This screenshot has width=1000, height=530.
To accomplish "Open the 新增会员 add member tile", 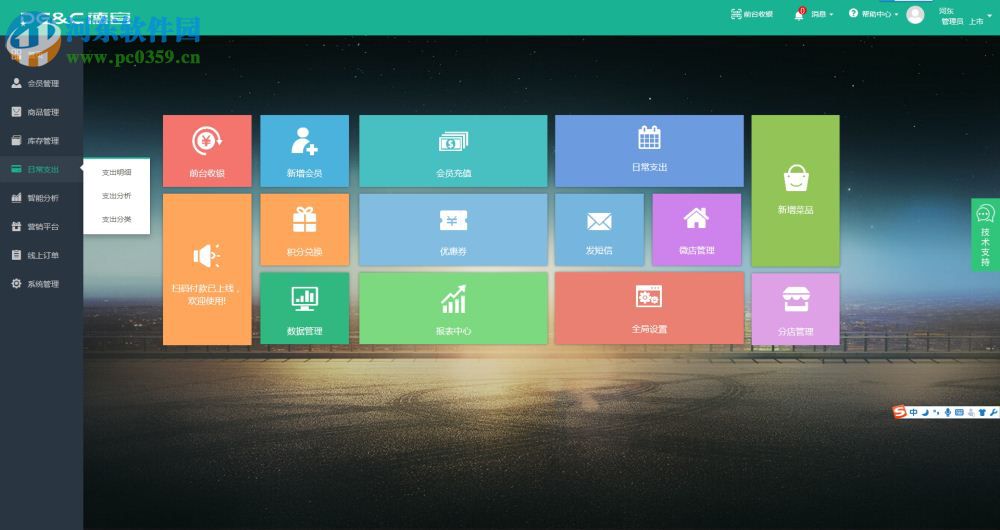I will tap(304, 151).
